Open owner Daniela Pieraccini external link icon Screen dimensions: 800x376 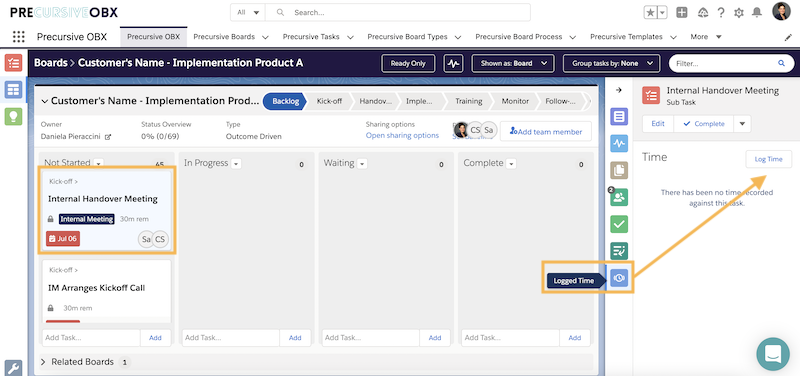[108, 137]
